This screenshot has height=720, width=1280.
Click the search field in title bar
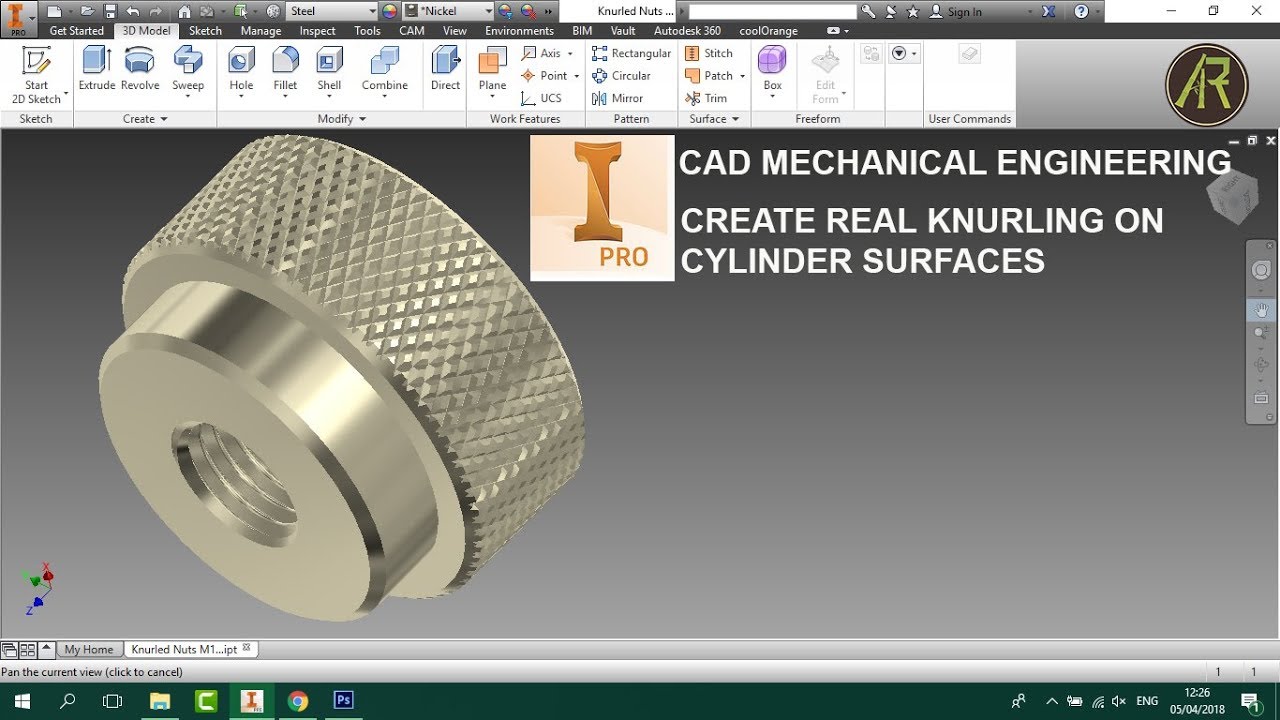click(772, 12)
